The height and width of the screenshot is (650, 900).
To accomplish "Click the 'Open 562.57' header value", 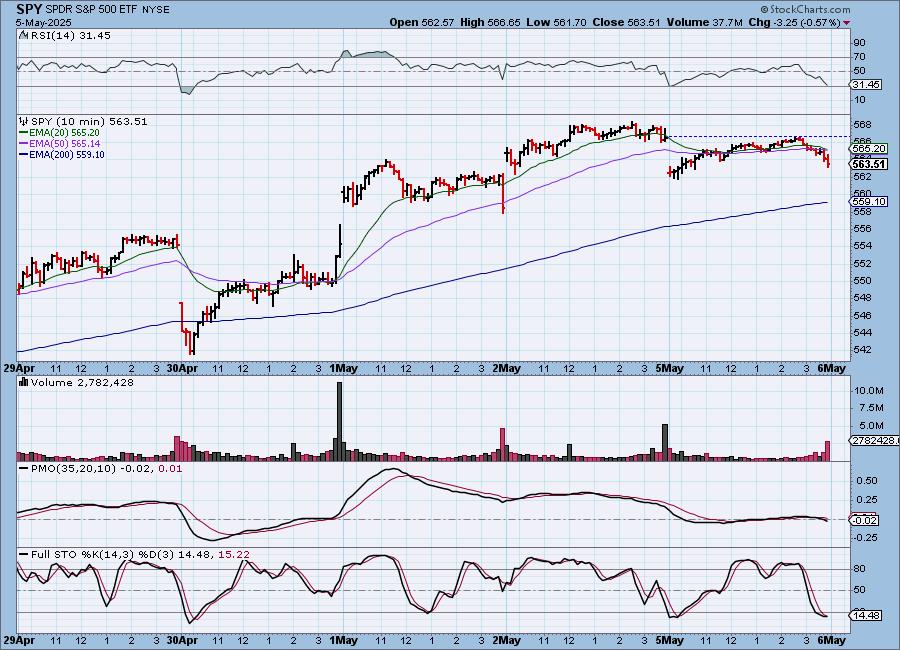I will [422, 22].
